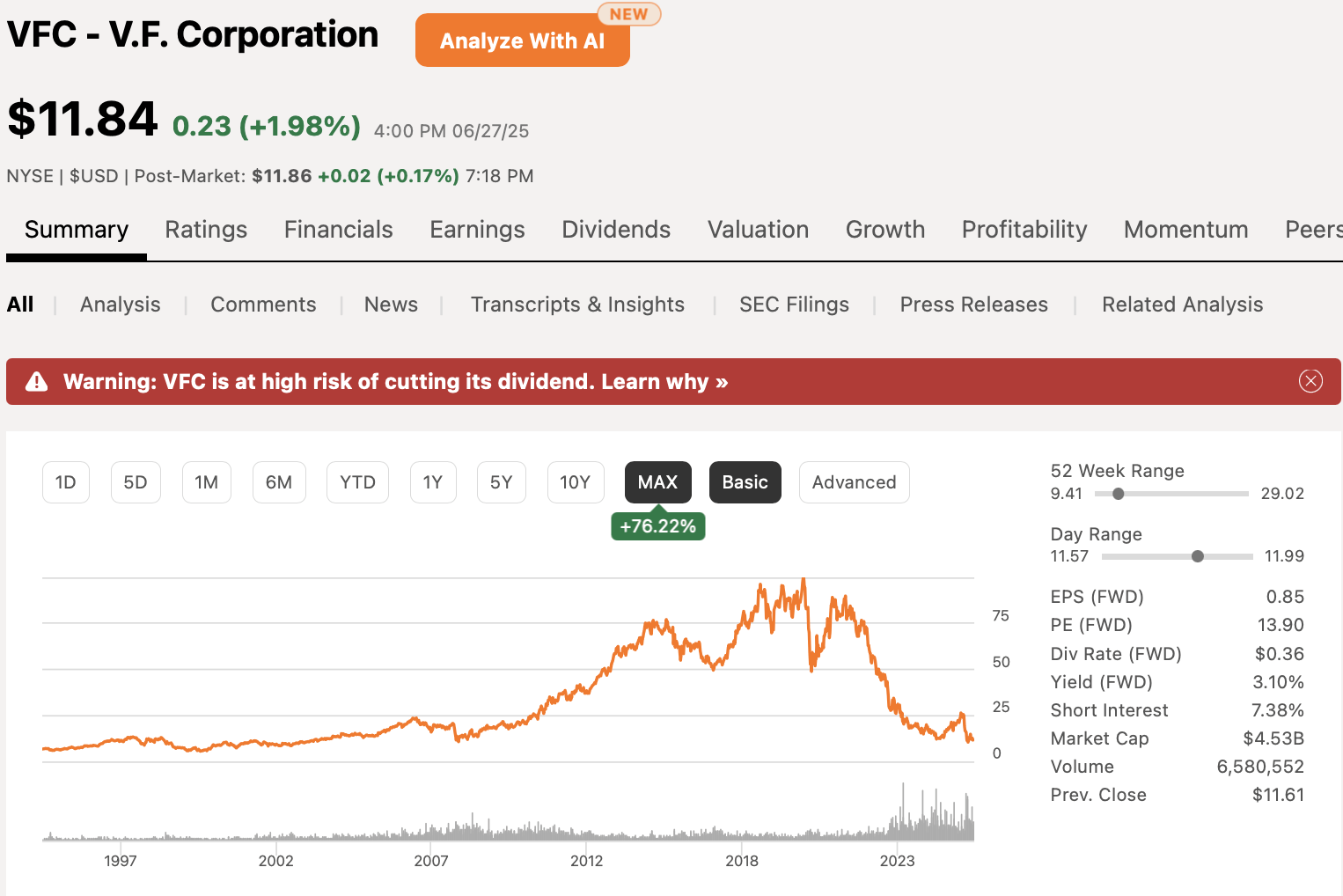The image size is (1343, 896).
Task: Select the 5Y chart range
Action: [x=501, y=482]
